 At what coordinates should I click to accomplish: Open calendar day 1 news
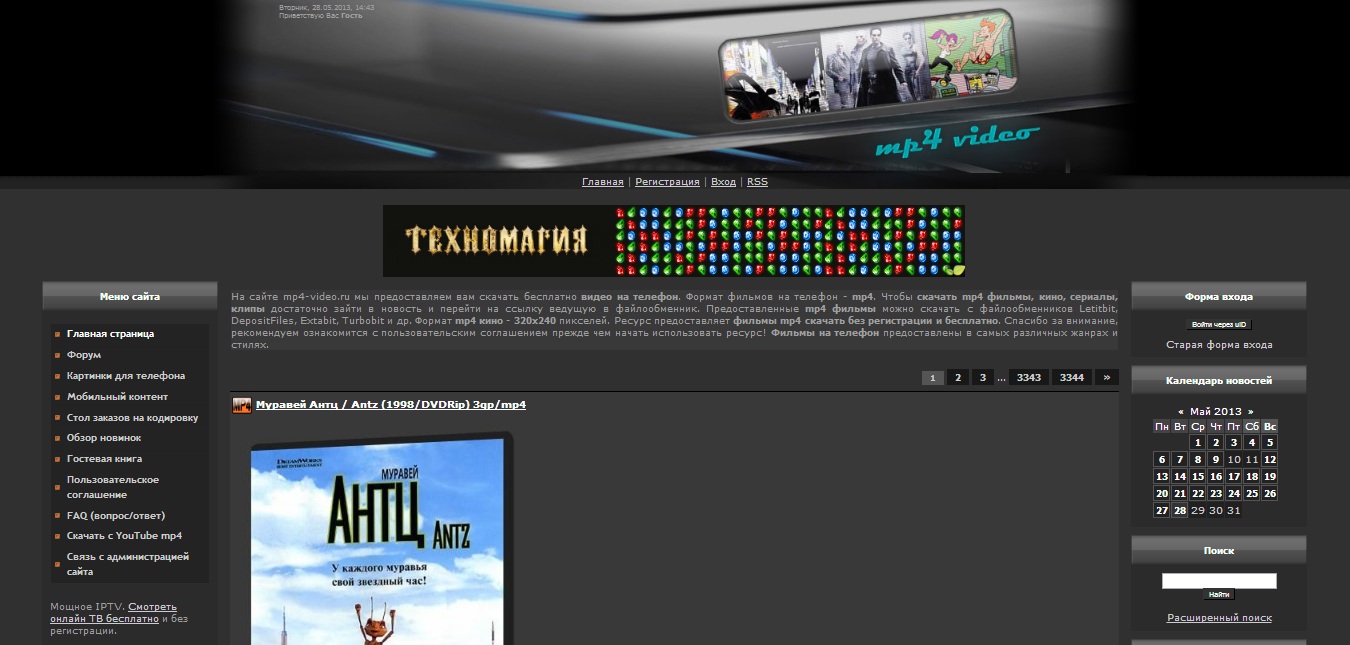point(1197,443)
